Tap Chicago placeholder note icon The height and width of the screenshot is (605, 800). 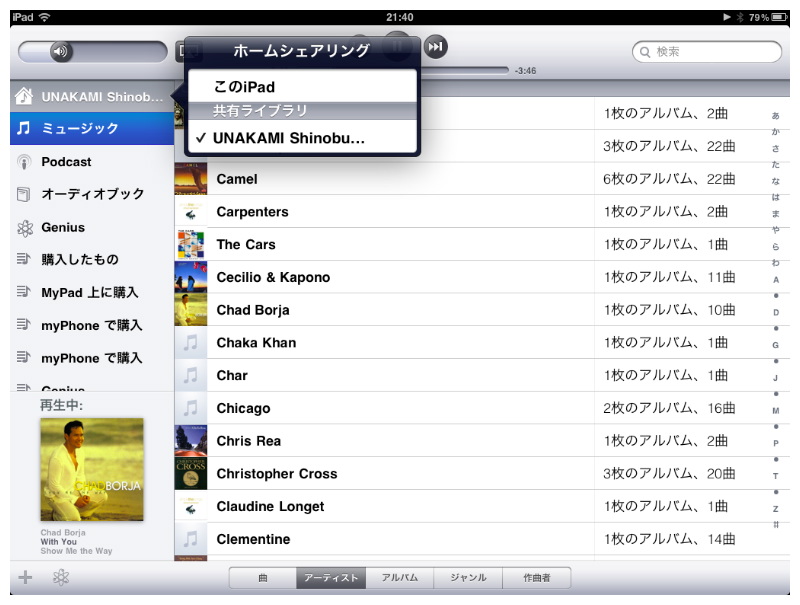click(x=191, y=408)
